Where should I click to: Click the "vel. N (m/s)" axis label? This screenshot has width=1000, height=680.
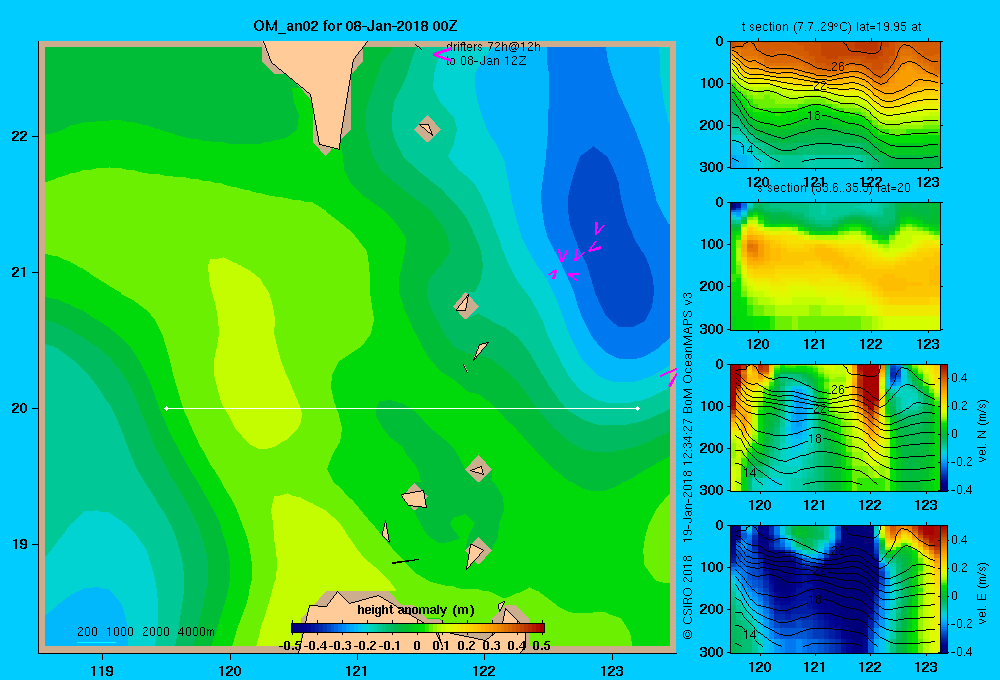pos(983,431)
